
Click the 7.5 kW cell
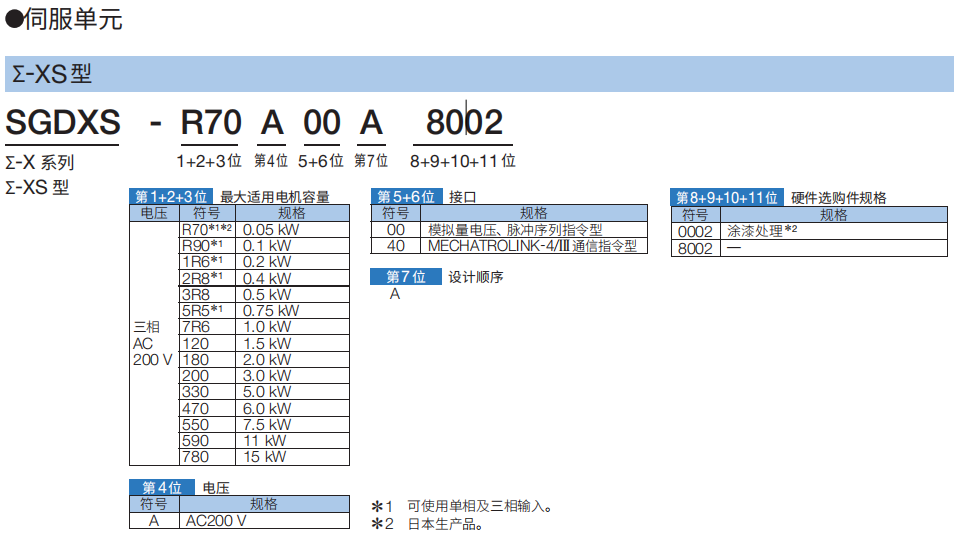(x=293, y=425)
